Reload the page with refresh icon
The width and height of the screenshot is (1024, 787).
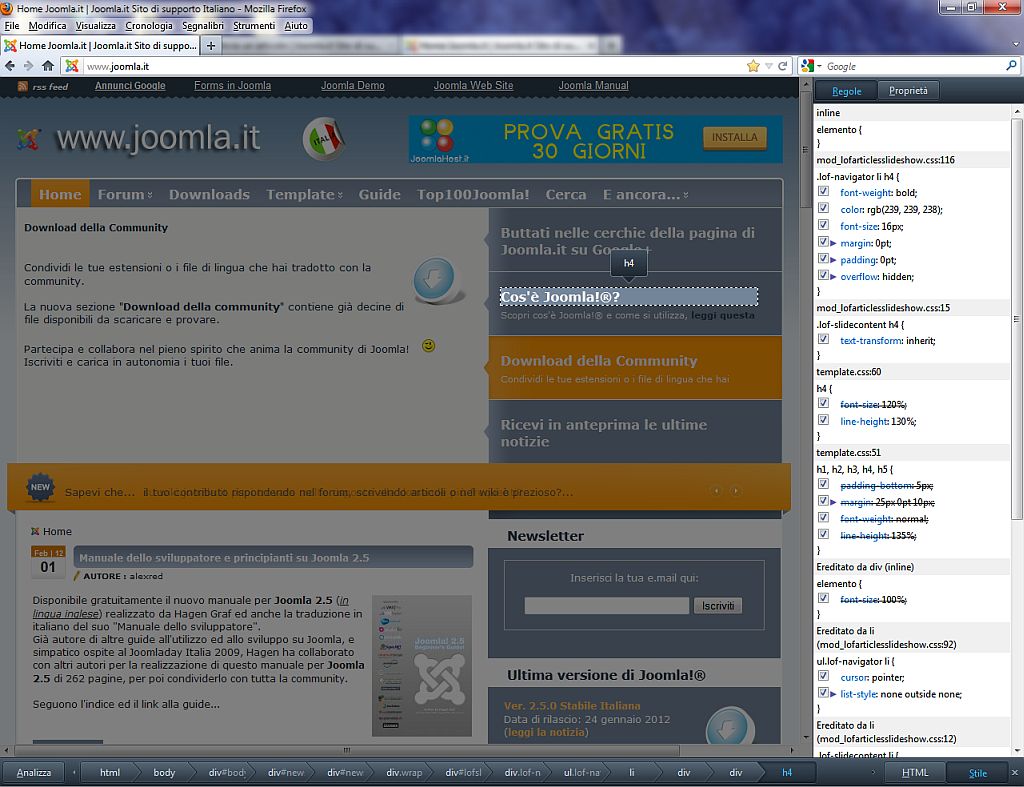click(x=782, y=66)
